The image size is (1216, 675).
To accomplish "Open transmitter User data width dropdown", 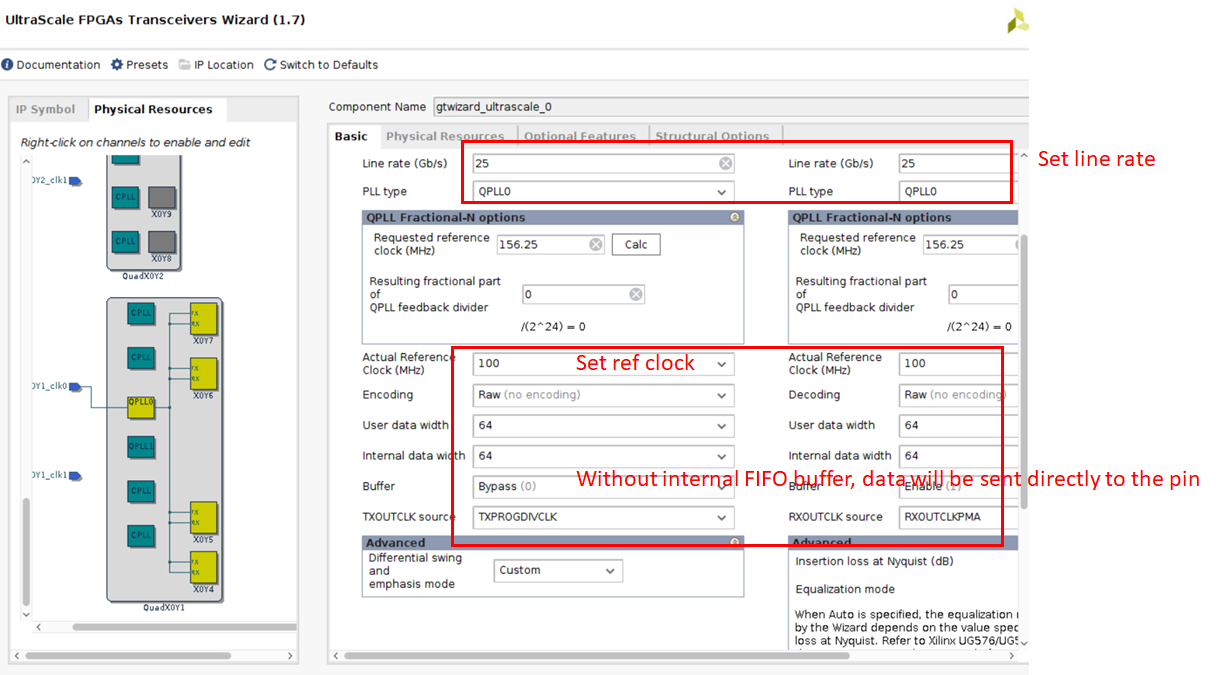I will click(x=604, y=426).
